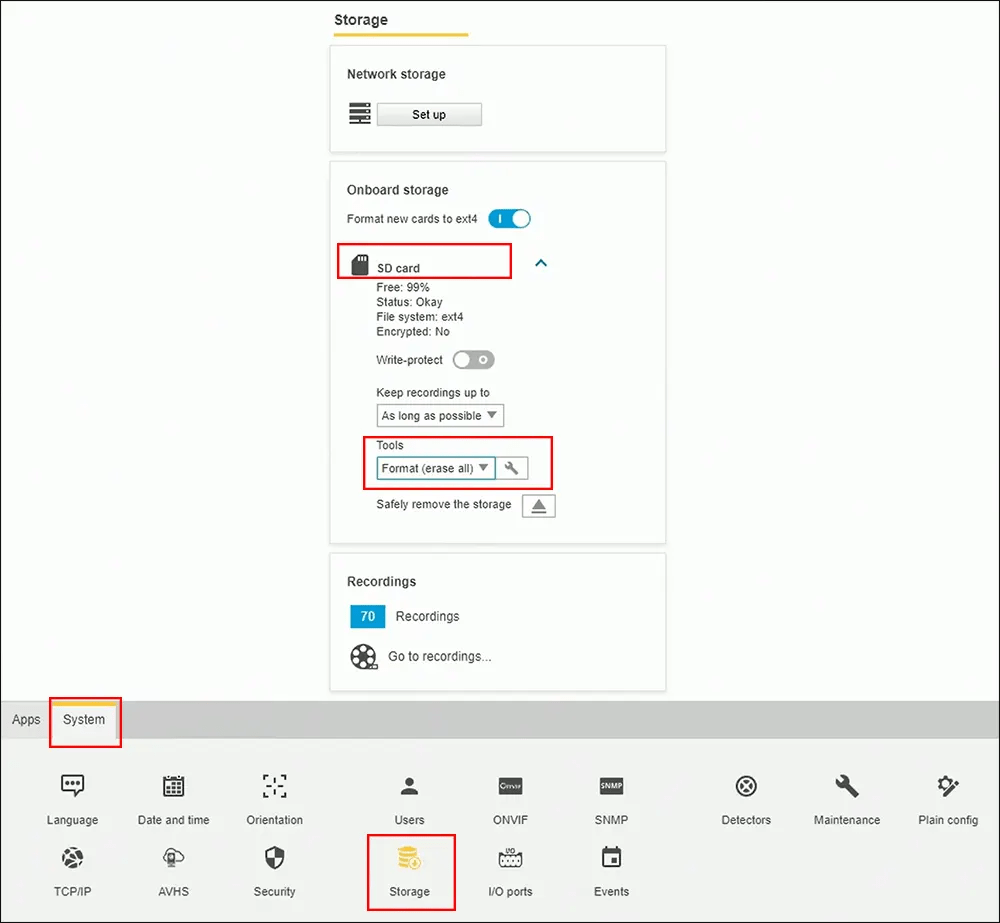Open the ONVIF settings icon
Screen dimensions: 1000x923
coord(510,786)
